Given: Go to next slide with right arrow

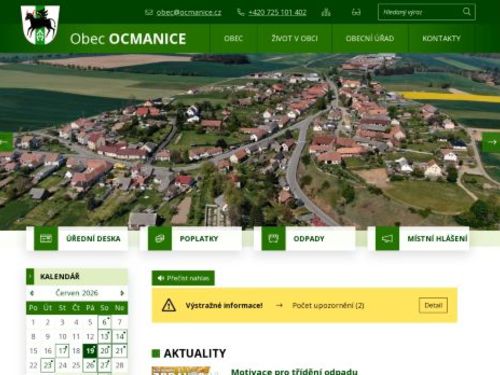Looking at the screenshot, I should tap(491, 142).
